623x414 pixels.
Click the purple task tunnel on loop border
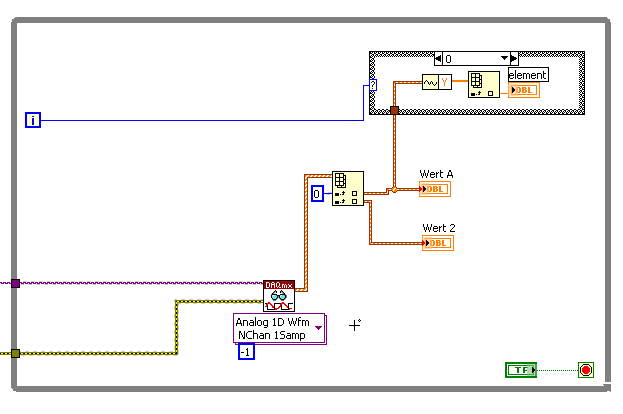[x=15, y=283]
